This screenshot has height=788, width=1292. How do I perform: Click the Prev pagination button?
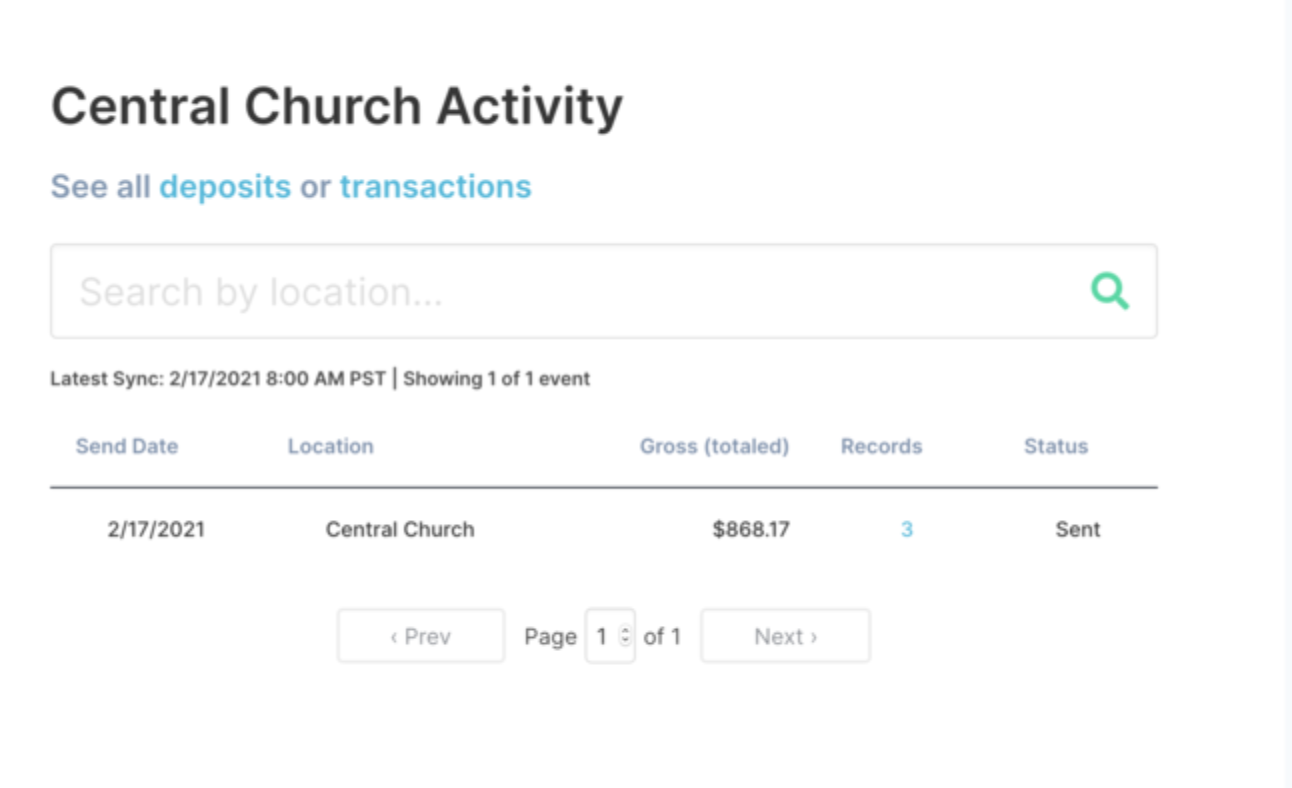420,635
